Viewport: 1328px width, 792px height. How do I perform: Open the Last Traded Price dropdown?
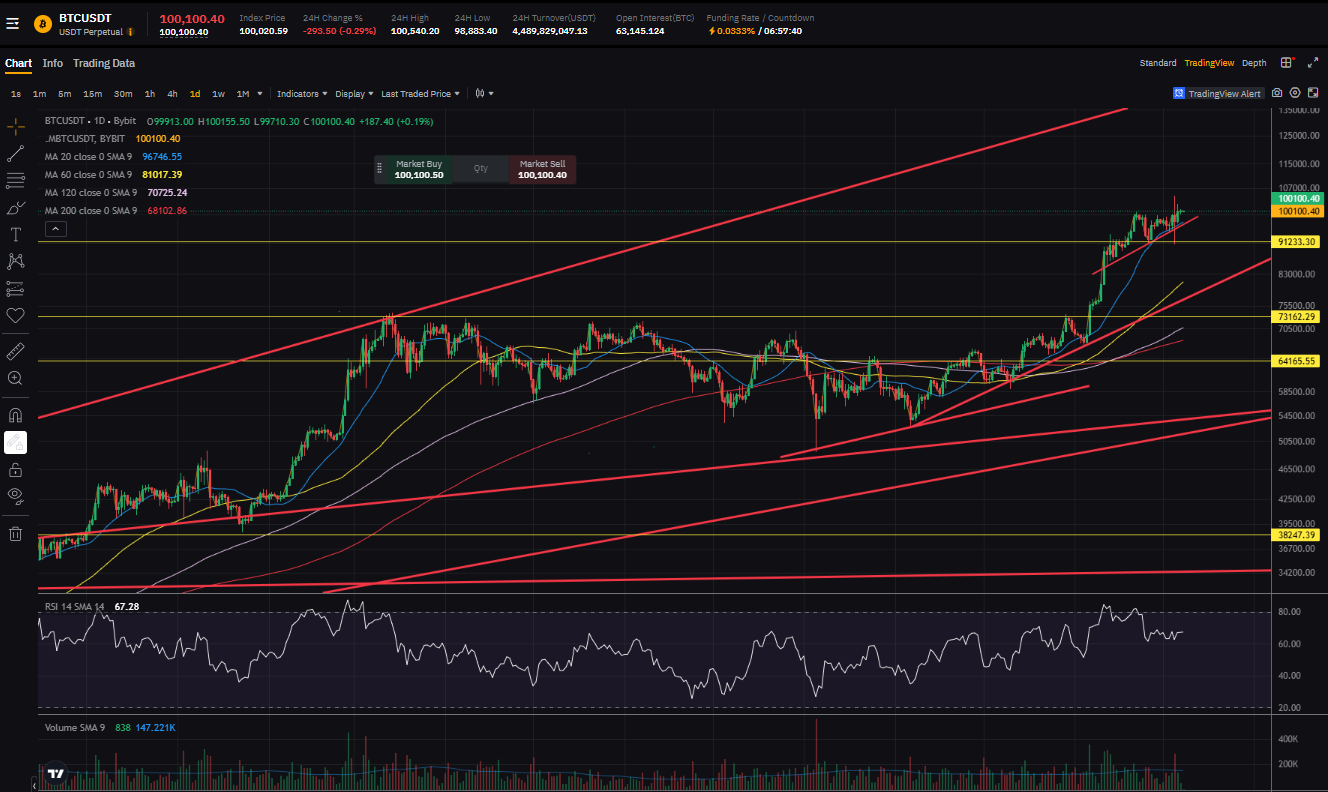pyautogui.click(x=420, y=93)
